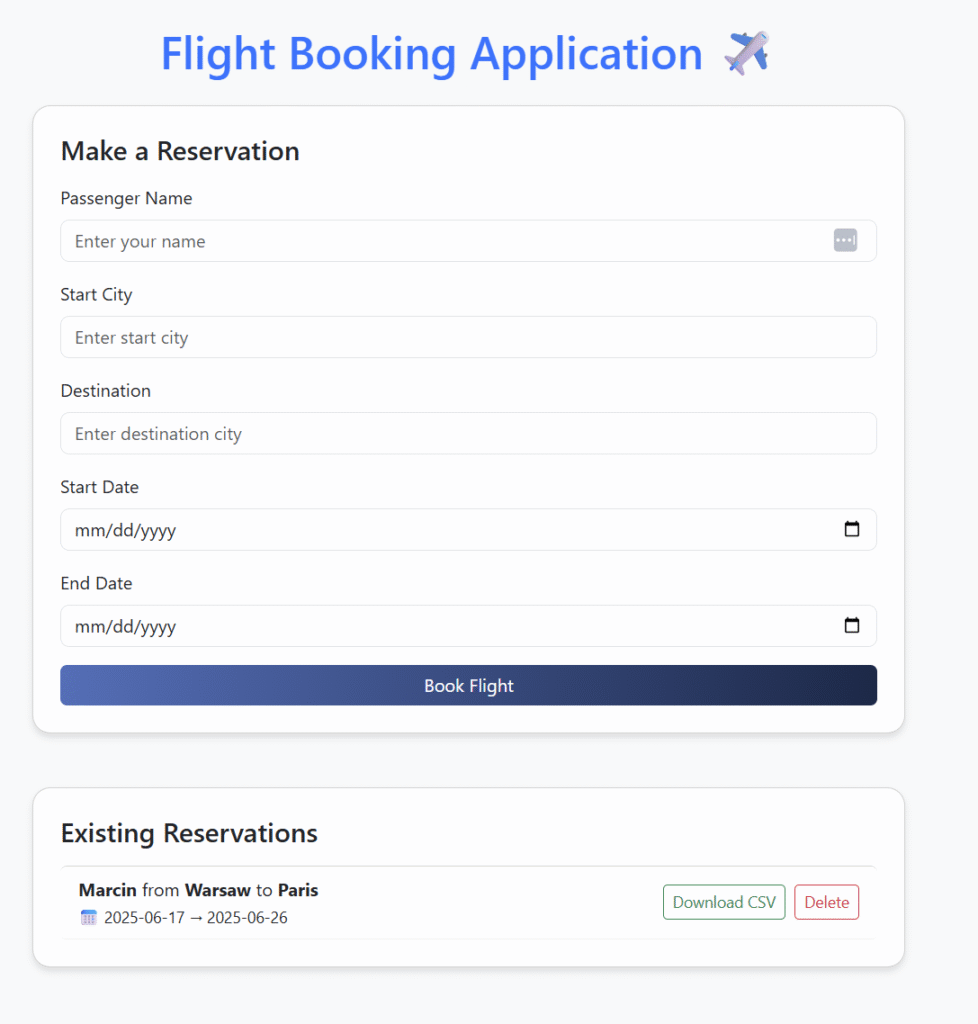Click the mm/dd/yyyy text in End Date
The width and height of the screenshot is (978, 1024).
click(x=126, y=627)
